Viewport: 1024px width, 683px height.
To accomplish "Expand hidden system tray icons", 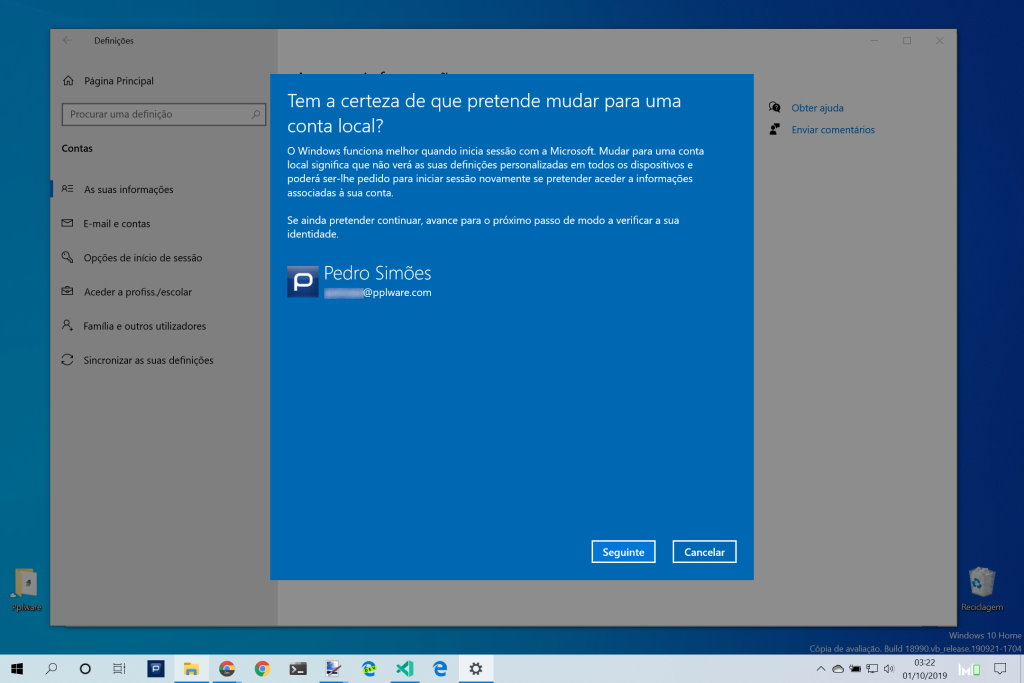I will tap(821, 669).
